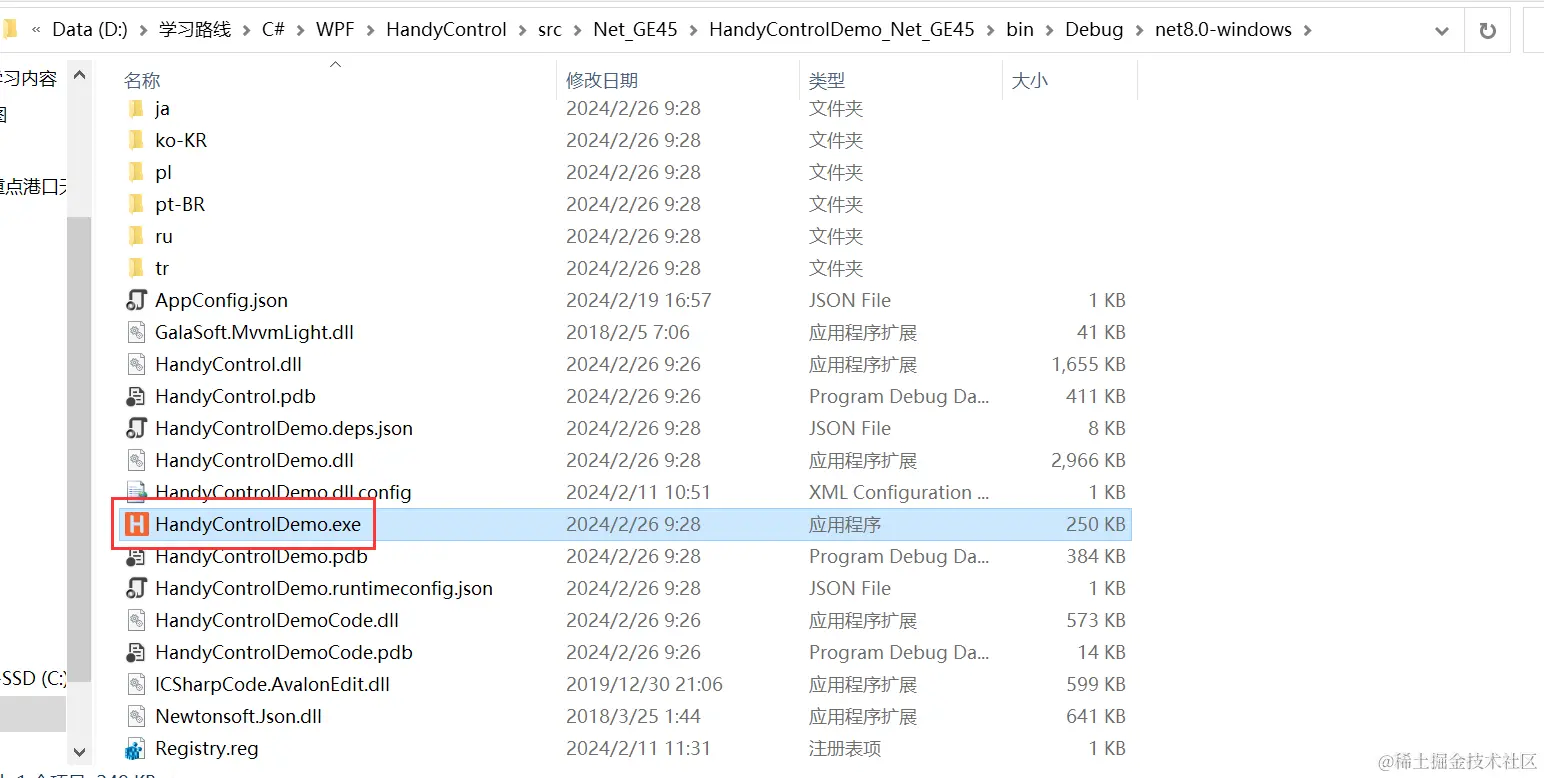Screen dimensions: 1544x778
Task: Click the HandyControlDemo.dll file icon
Action: coord(137,460)
